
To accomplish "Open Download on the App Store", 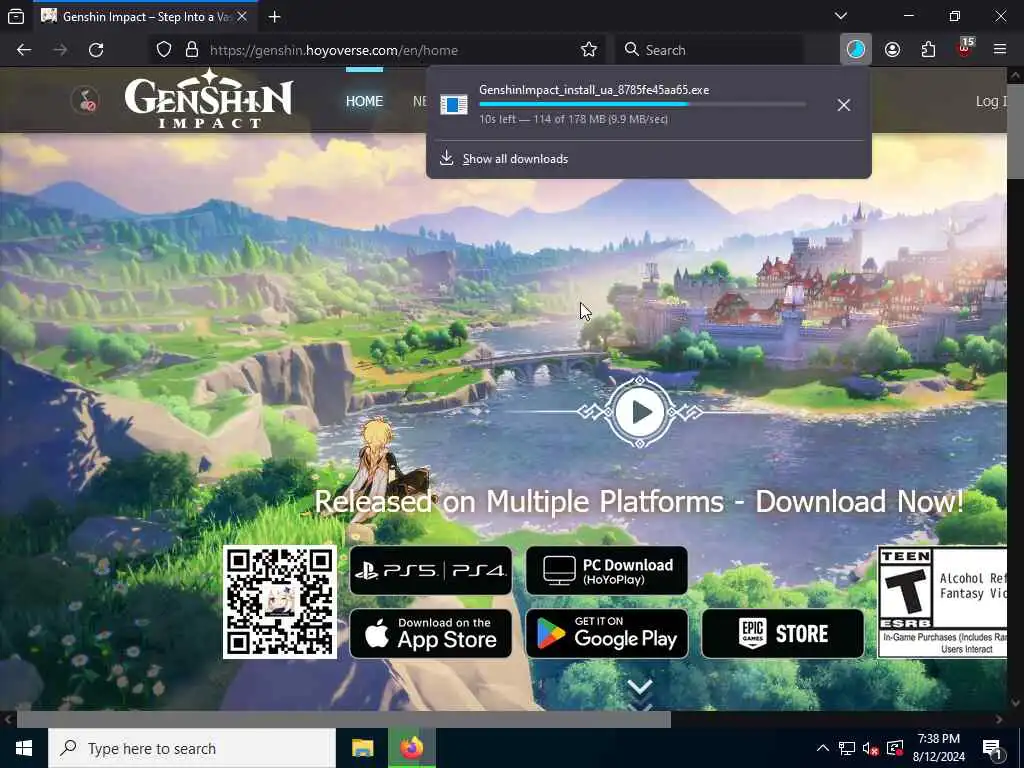I will coord(431,633).
